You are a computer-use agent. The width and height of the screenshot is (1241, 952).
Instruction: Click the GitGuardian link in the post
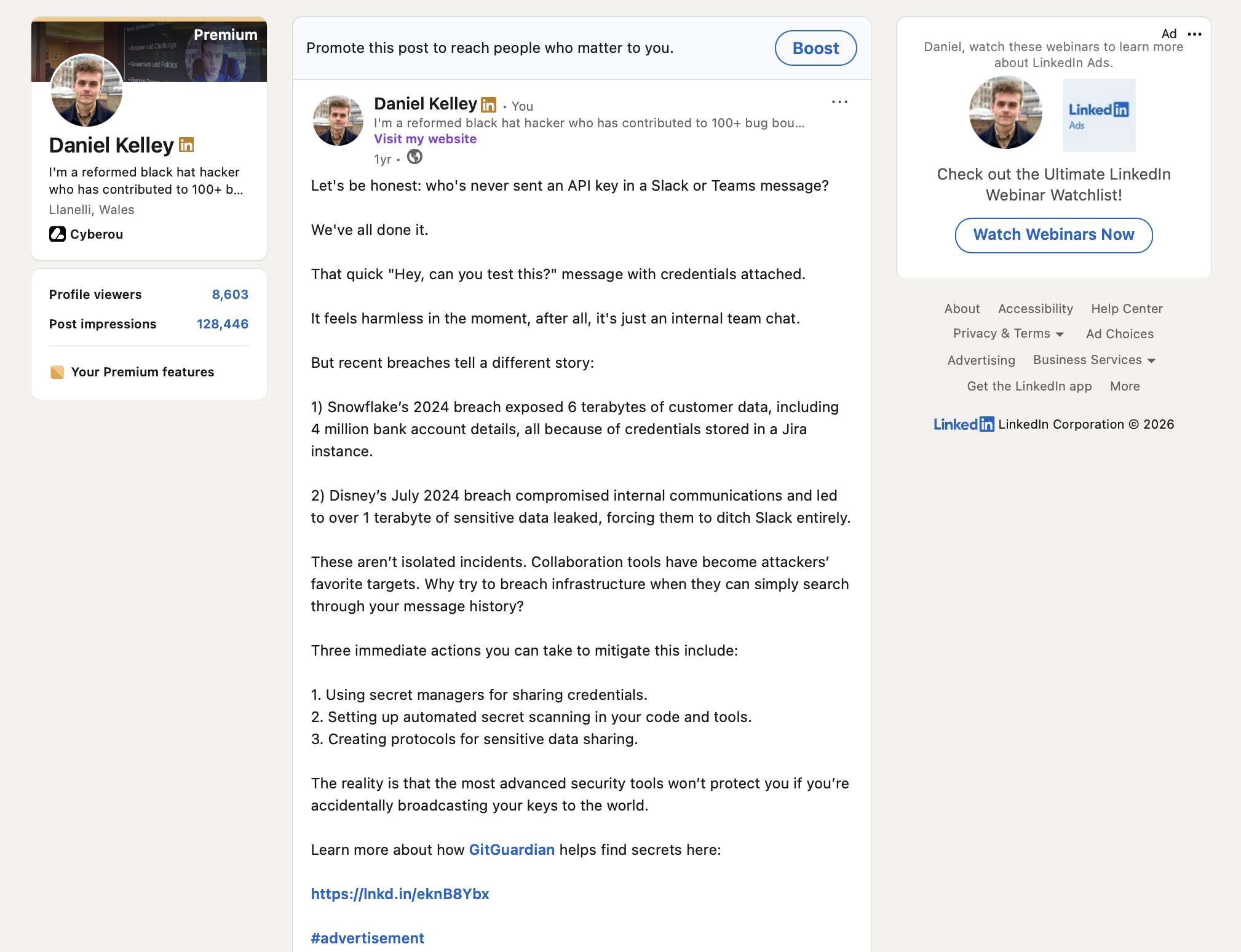(x=512, y=849)
